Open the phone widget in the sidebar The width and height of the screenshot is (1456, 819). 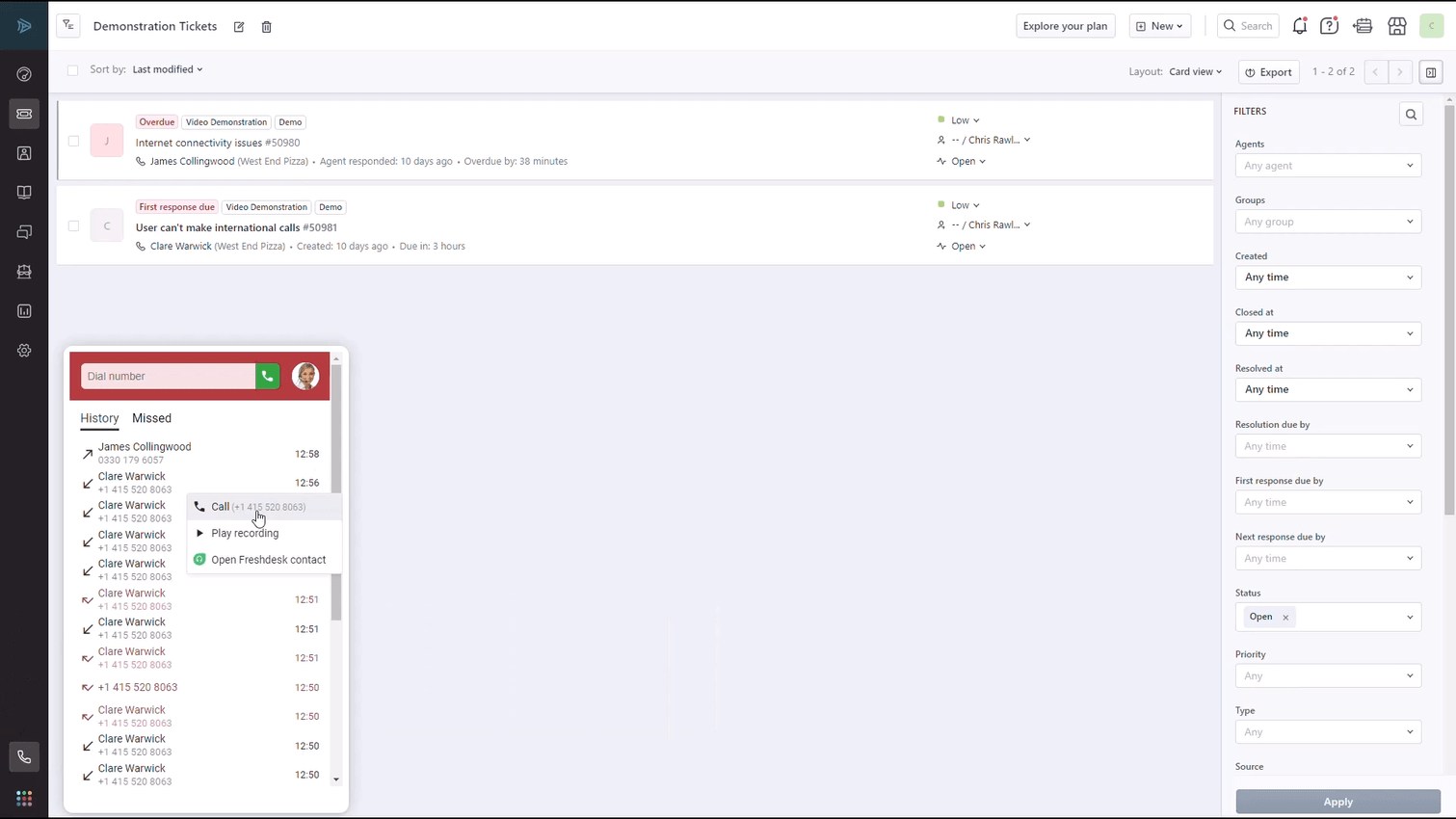(x=24, y=757)
